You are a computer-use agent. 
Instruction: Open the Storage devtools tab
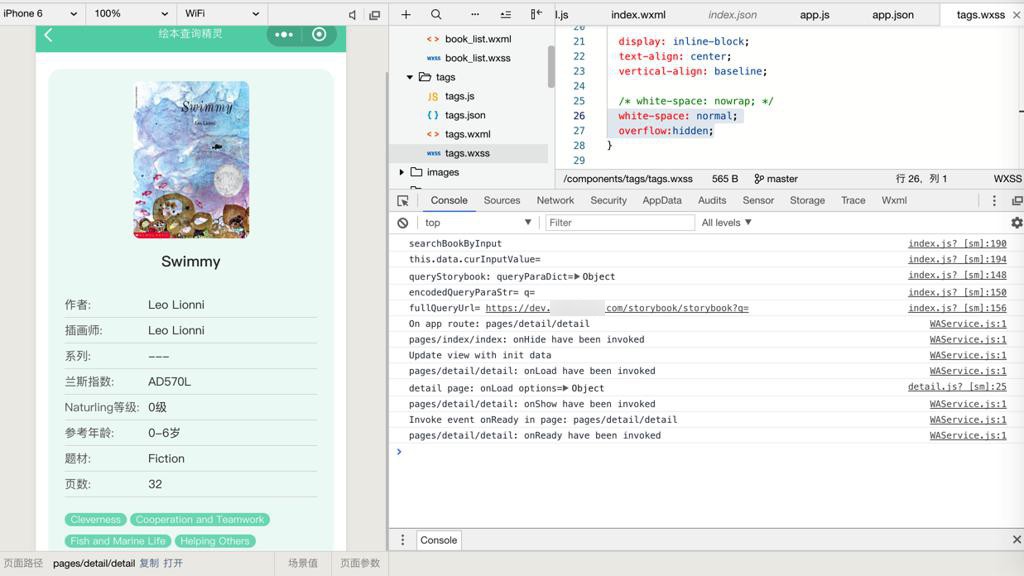(807, 200)
